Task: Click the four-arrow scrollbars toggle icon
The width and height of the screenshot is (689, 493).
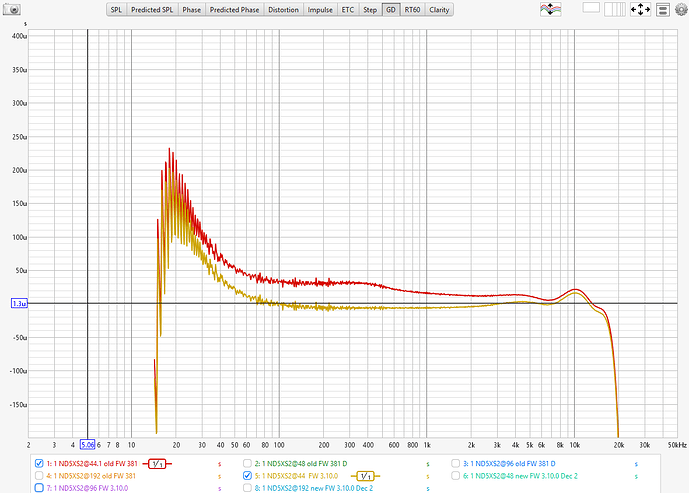Action: tap(641, 9)
